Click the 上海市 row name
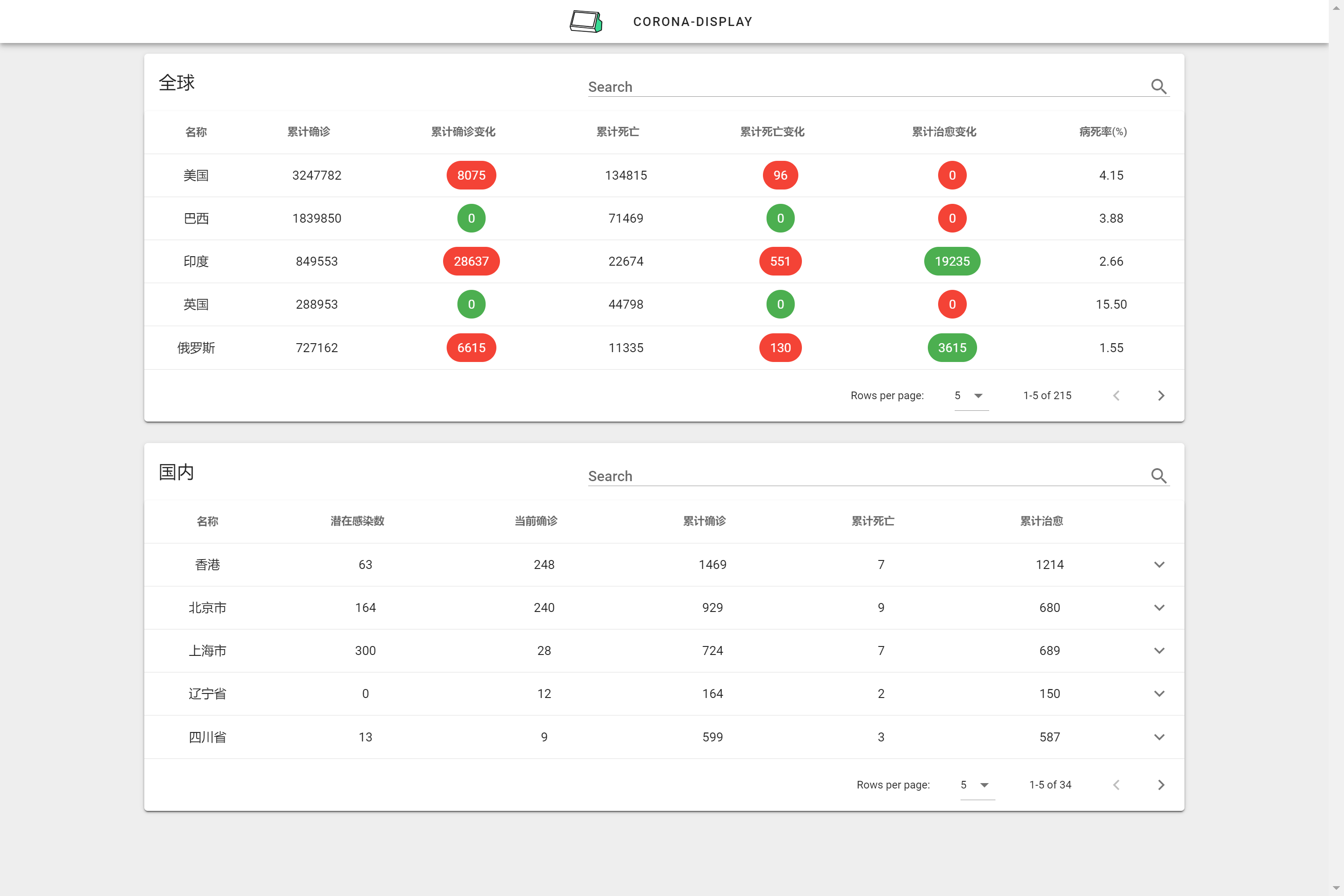Image resolution: width=1344 pixels, height=896 pixels. pyautogui.click(x=207, y=650)
